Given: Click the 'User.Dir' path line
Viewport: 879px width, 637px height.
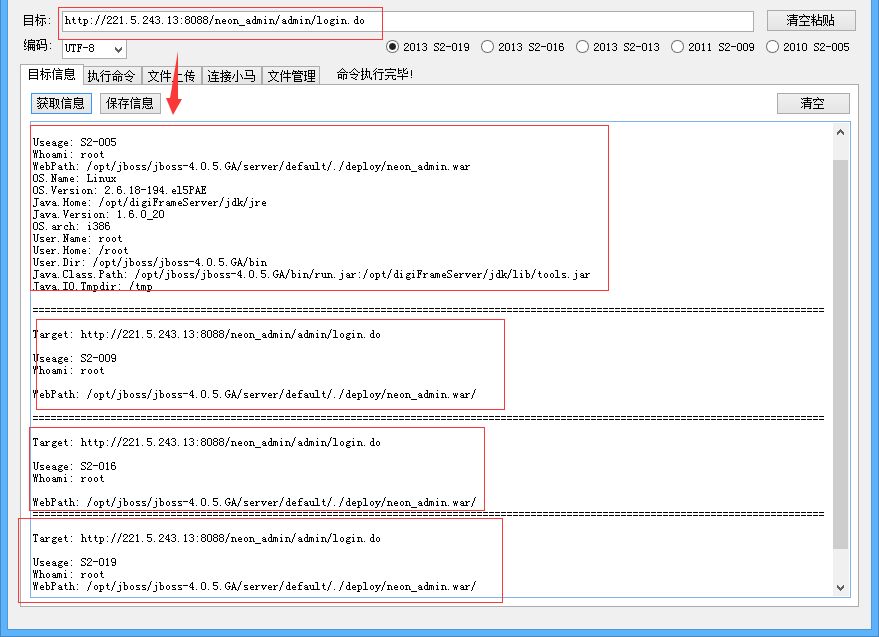Looking at the screenshot, I should pyautogui.click(x=150, y=262).
